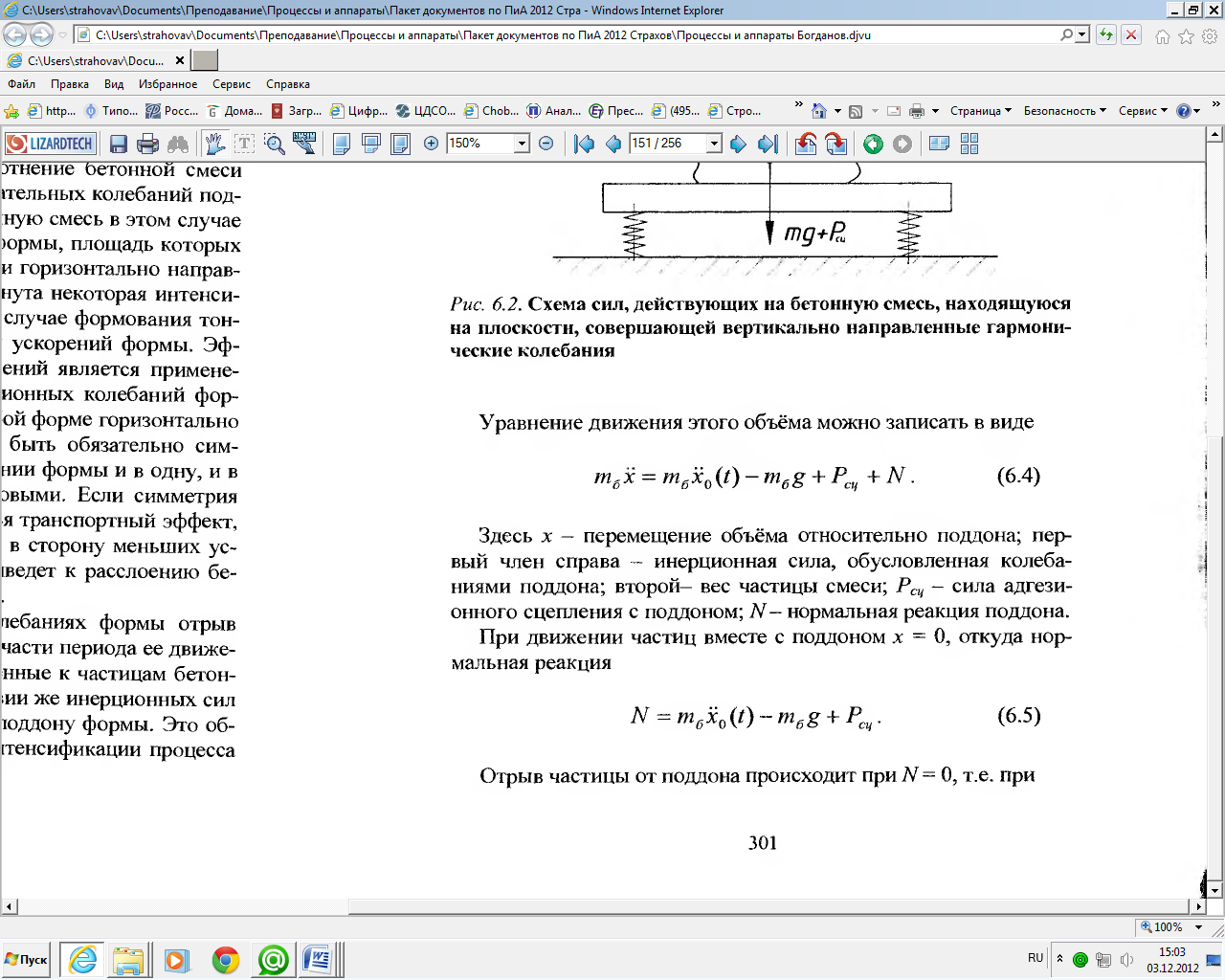Open the Дома... favorites link

(234, 111)
